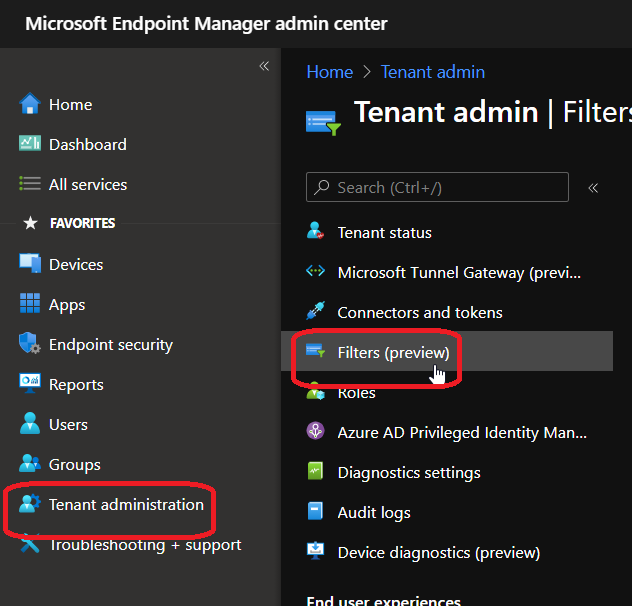Open the Reports icon in sidebar
This screenshot has width=632, height=606.
click(x=30, y=384)
